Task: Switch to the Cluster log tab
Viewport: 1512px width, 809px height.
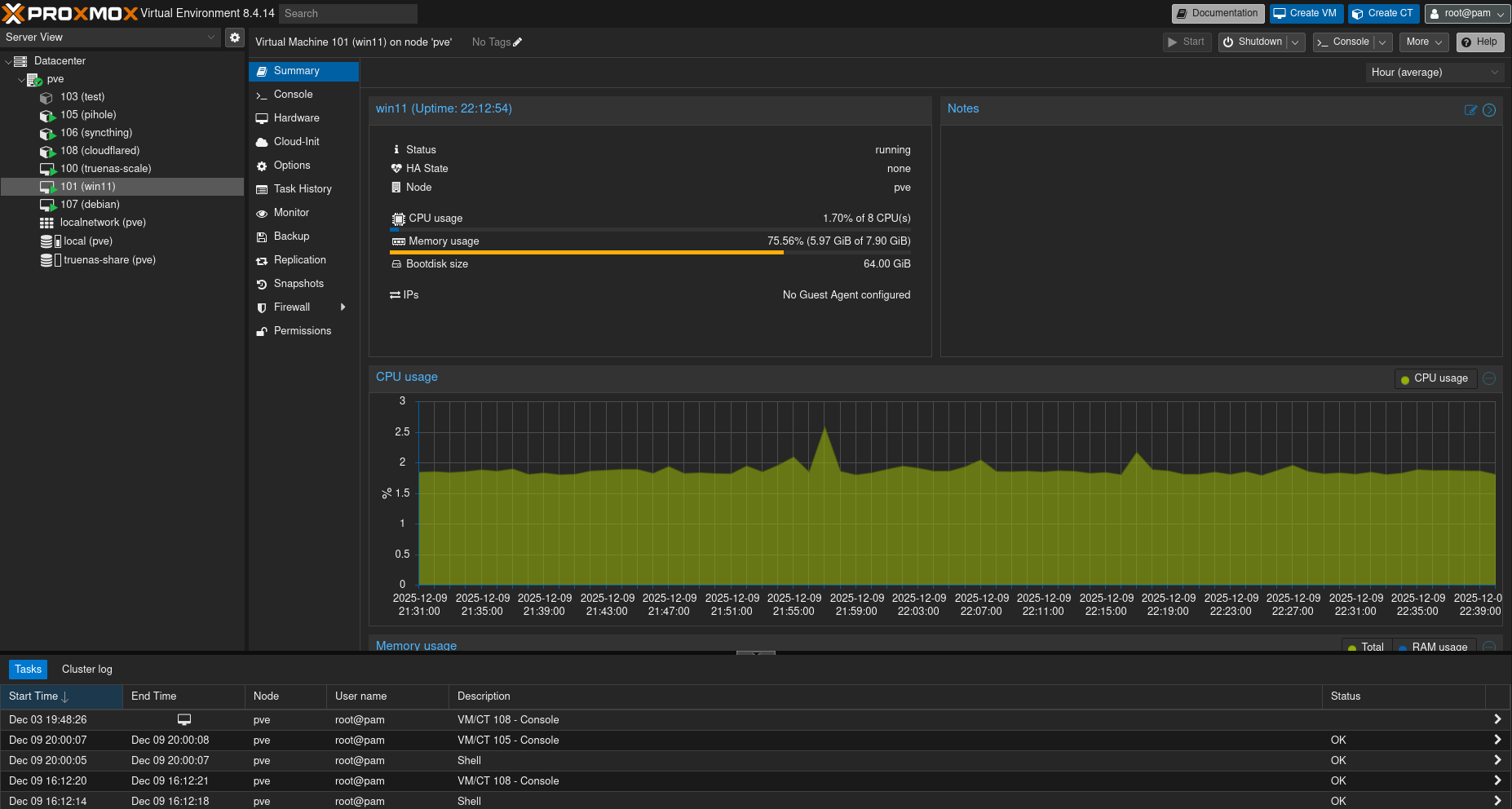Action: [x=86, y=670]
